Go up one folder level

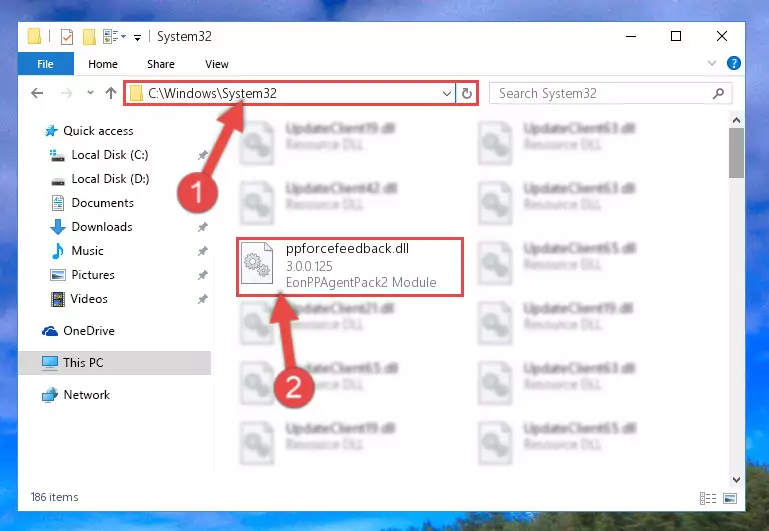coord(111,93)
